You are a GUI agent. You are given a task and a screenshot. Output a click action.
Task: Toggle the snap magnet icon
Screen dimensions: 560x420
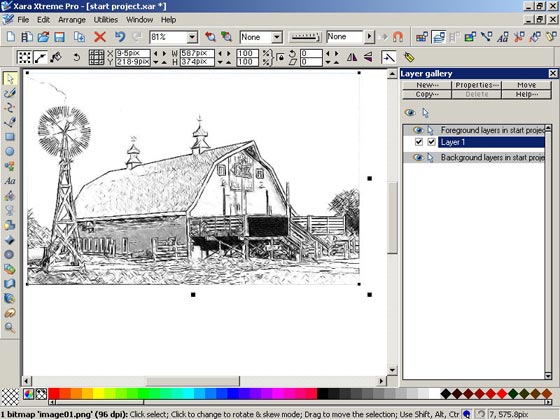pos(398,37)
